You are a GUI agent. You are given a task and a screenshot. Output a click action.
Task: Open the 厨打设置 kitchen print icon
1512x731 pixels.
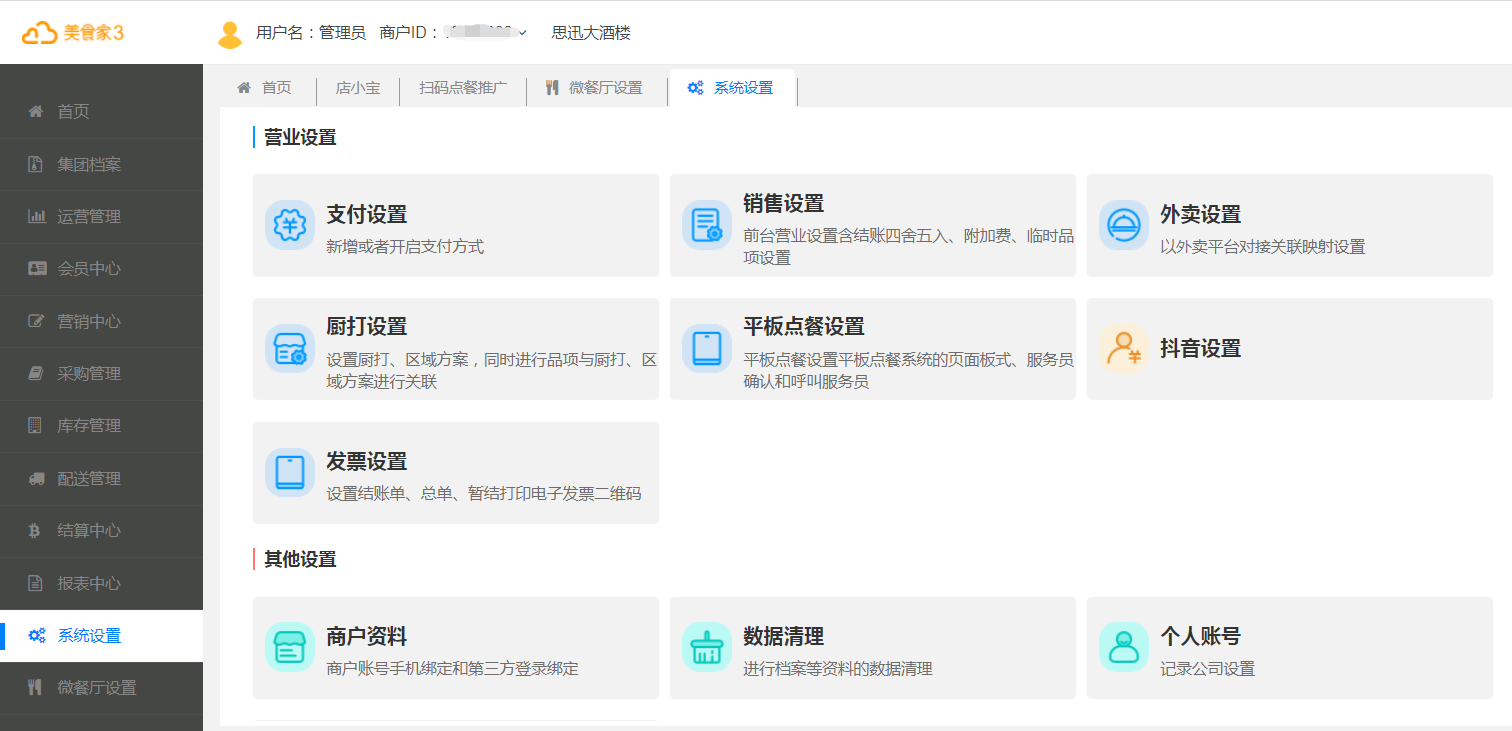tap(289, 349)
